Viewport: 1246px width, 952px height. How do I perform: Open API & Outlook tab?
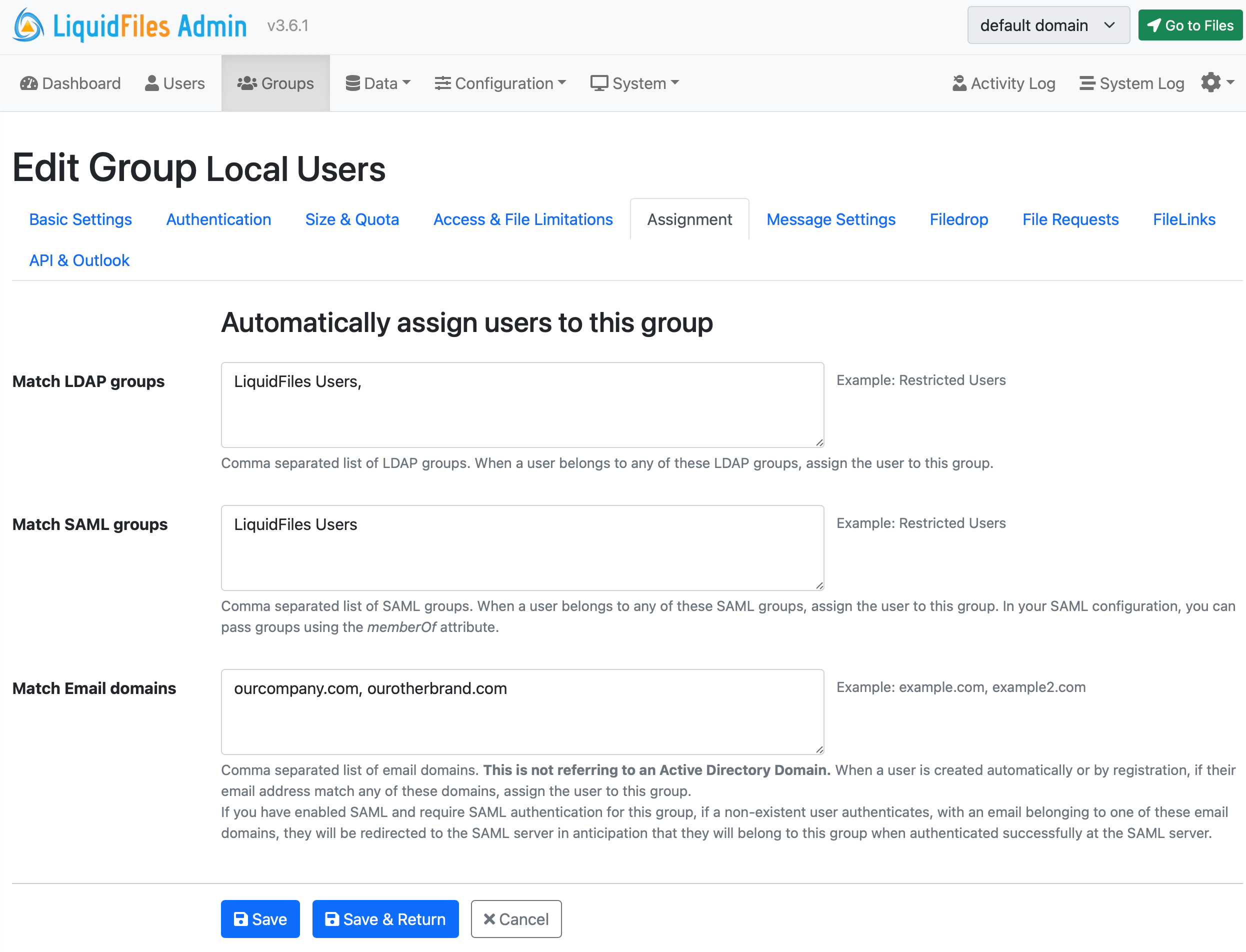tap(79, 260)
